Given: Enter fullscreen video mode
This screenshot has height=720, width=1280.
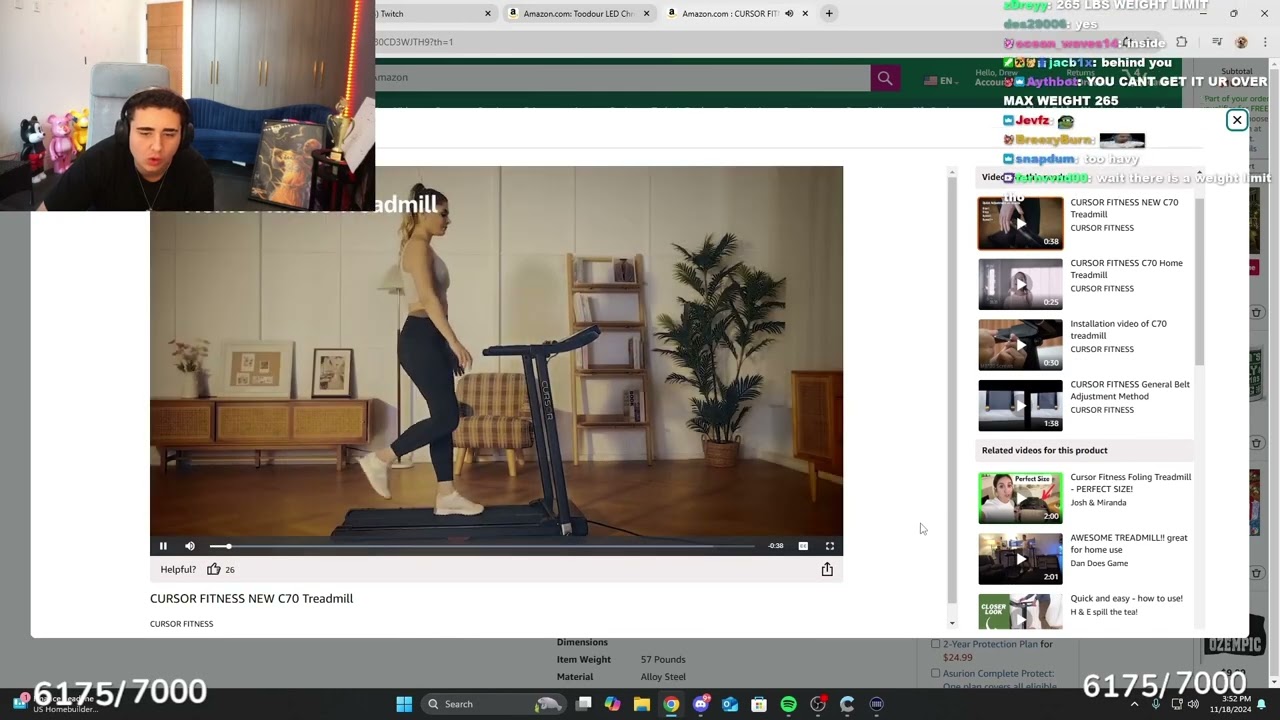Looking at the screenshot, I should tap(830, 546).
